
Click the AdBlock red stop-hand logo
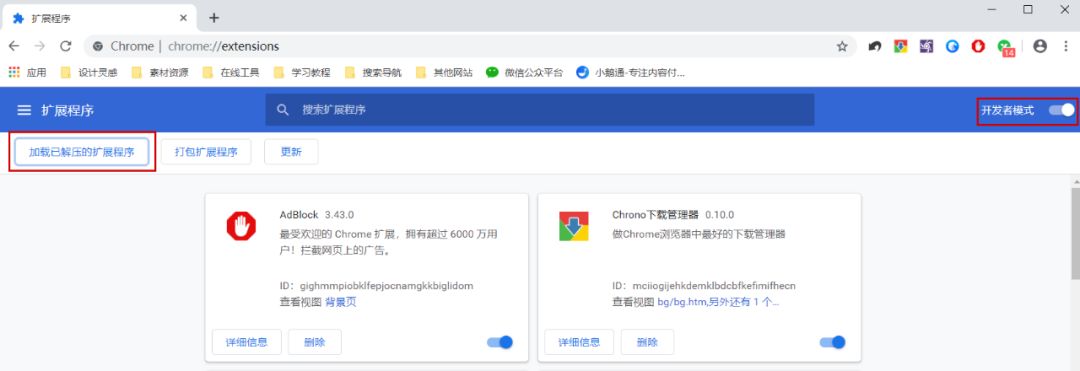pos(241,226)
